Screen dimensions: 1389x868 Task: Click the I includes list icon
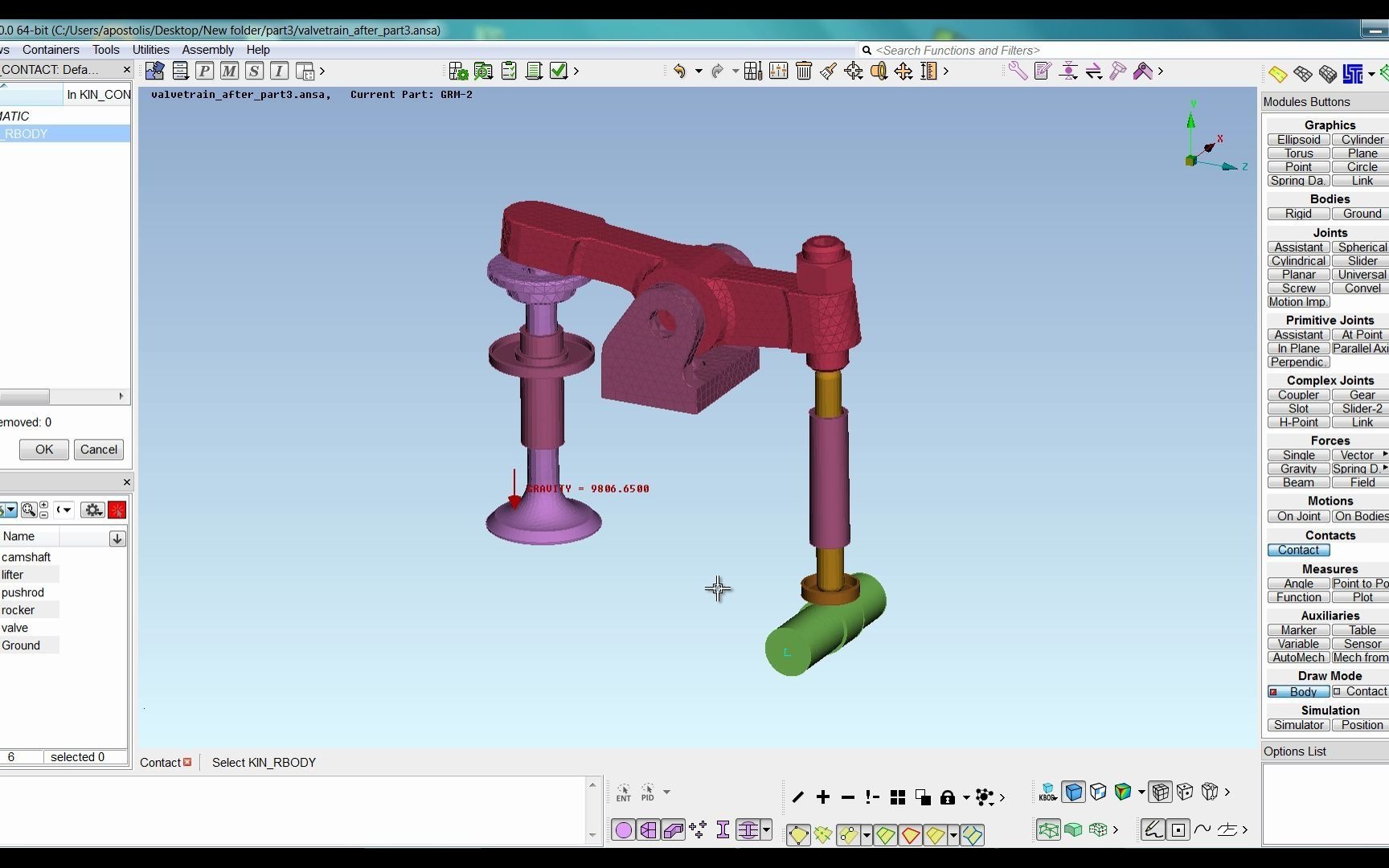click(x=279, y=71)
